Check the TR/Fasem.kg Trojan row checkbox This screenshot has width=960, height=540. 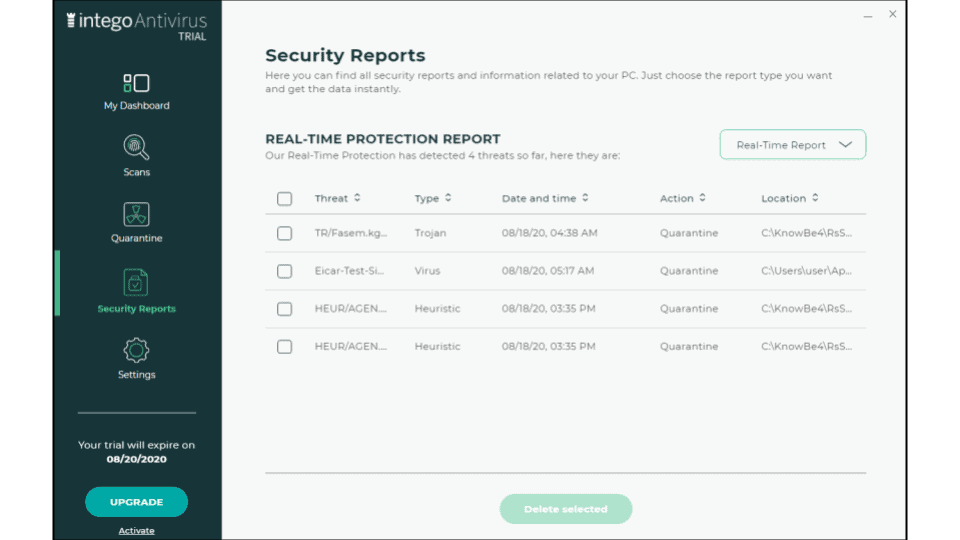[x=284, y=233]
